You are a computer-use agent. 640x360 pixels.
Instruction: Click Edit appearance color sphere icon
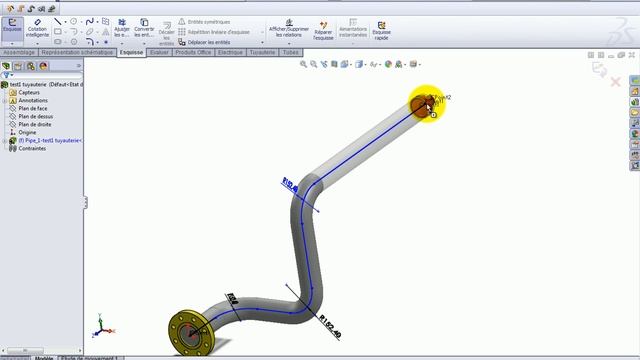click(x=388, y=64)
